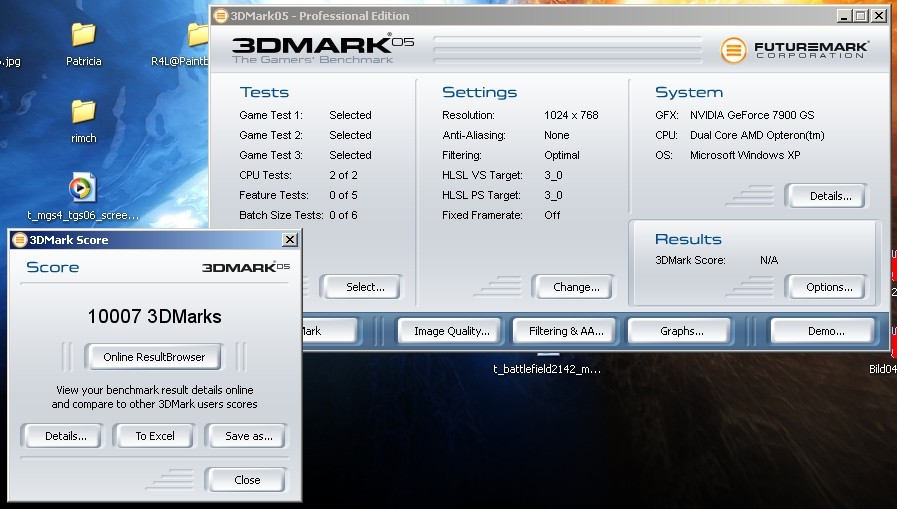Click Filtering value Optimal

click(562, 155)
